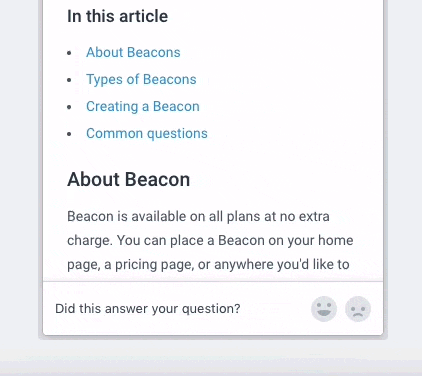This screenshot has width=422, height=376.
Task: Click the 'Did this answer your question?' text
Action: tap(148, 309)
